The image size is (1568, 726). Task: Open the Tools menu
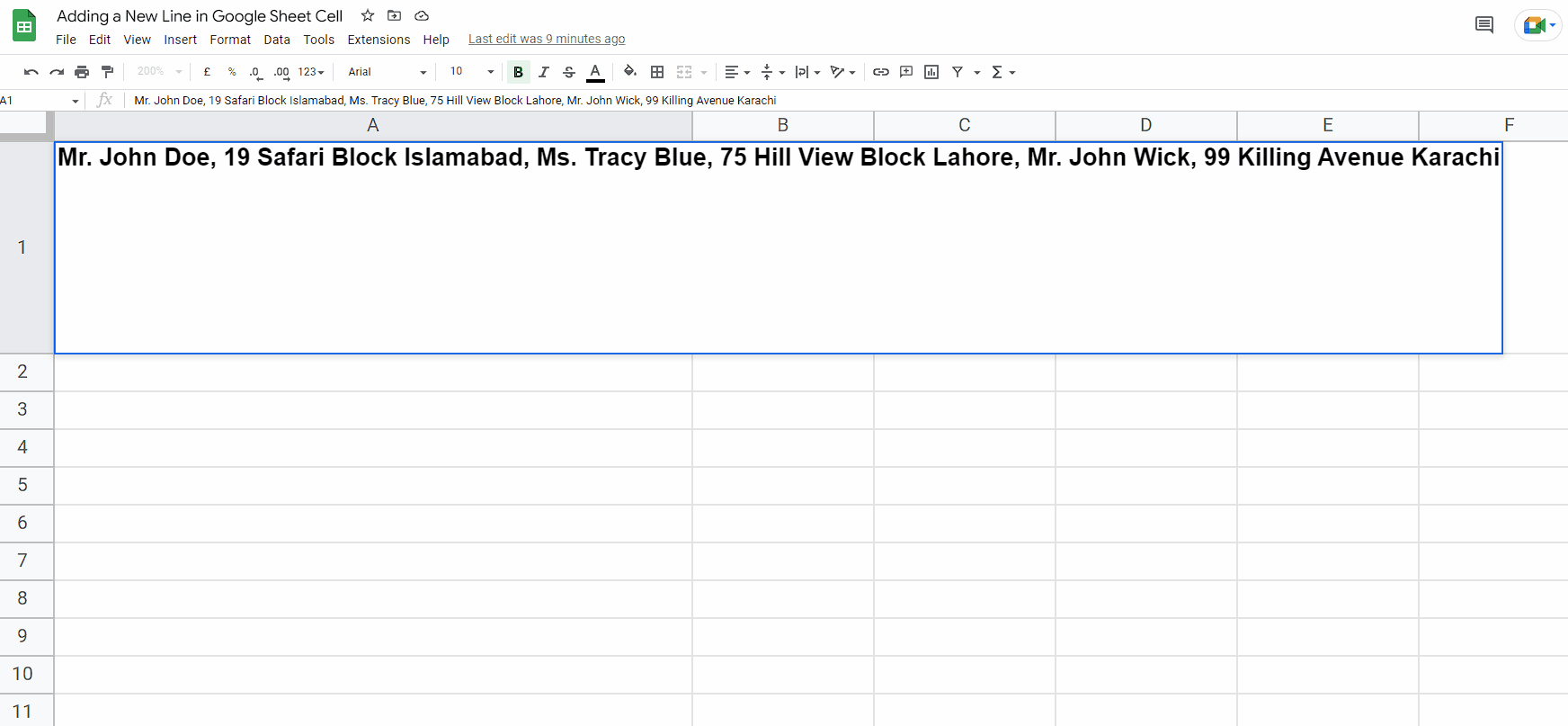pos(318,40)
